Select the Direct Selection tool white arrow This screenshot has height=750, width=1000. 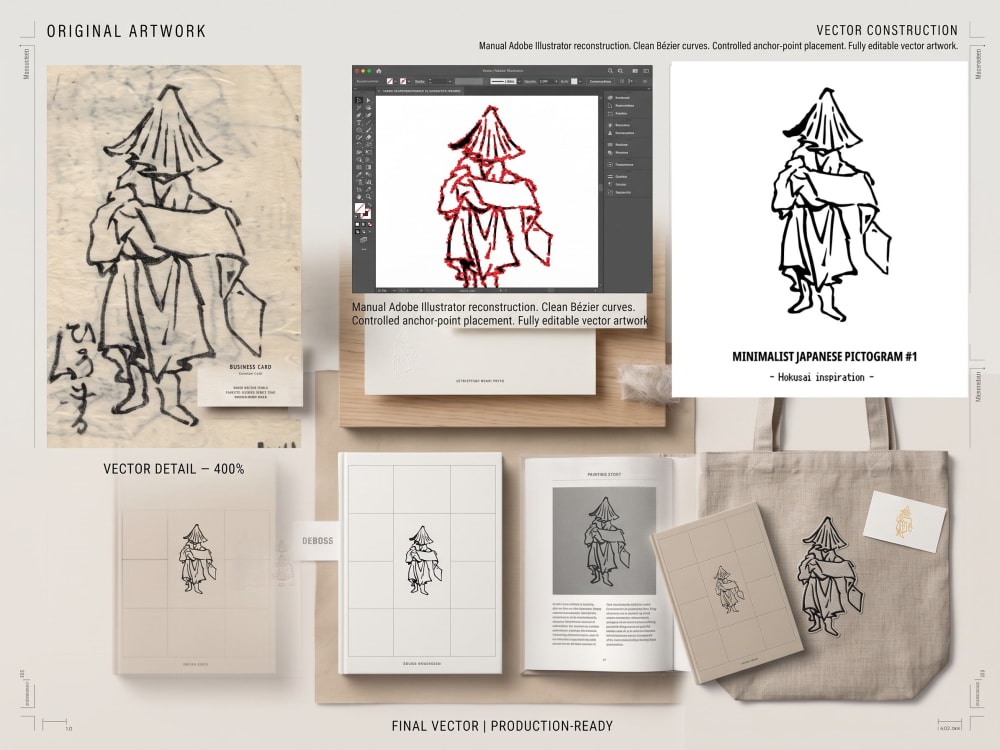369,100
